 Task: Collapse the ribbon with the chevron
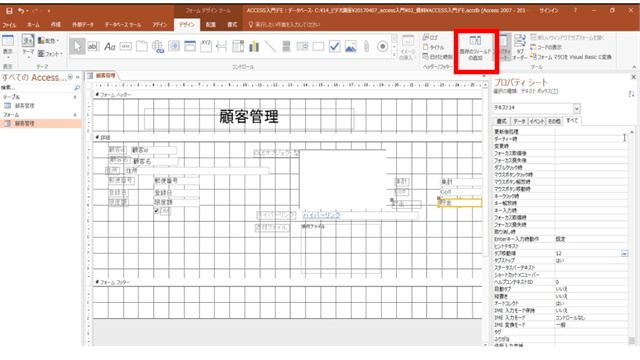pyautogui.click(x=634, y=67)
